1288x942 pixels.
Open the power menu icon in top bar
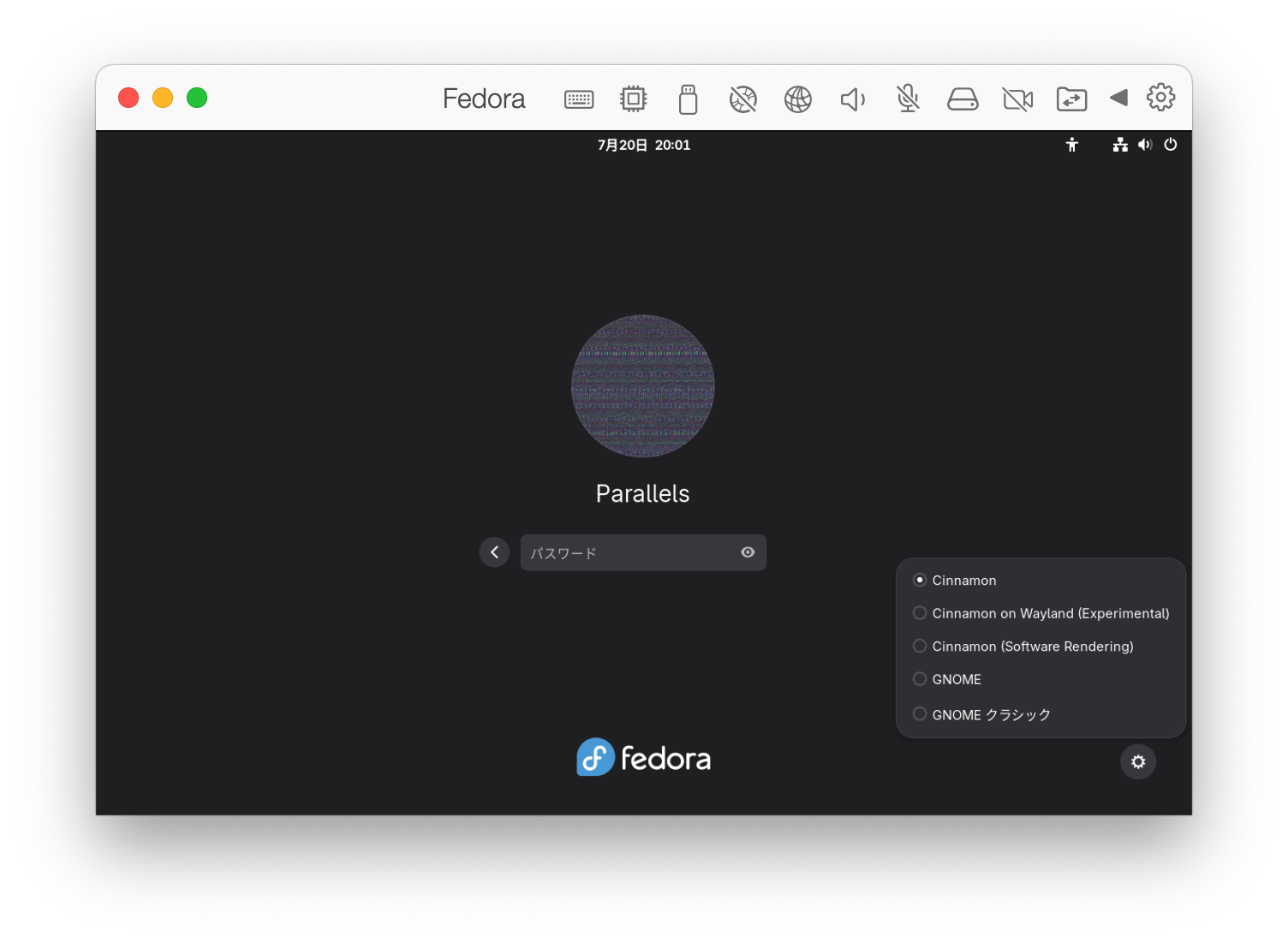pos(1171,145)
